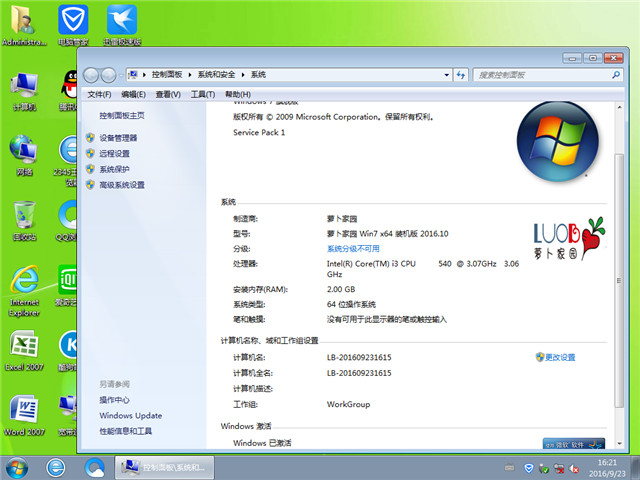Click 更改设置 link

pyautogui.click(x=560, y=358)
